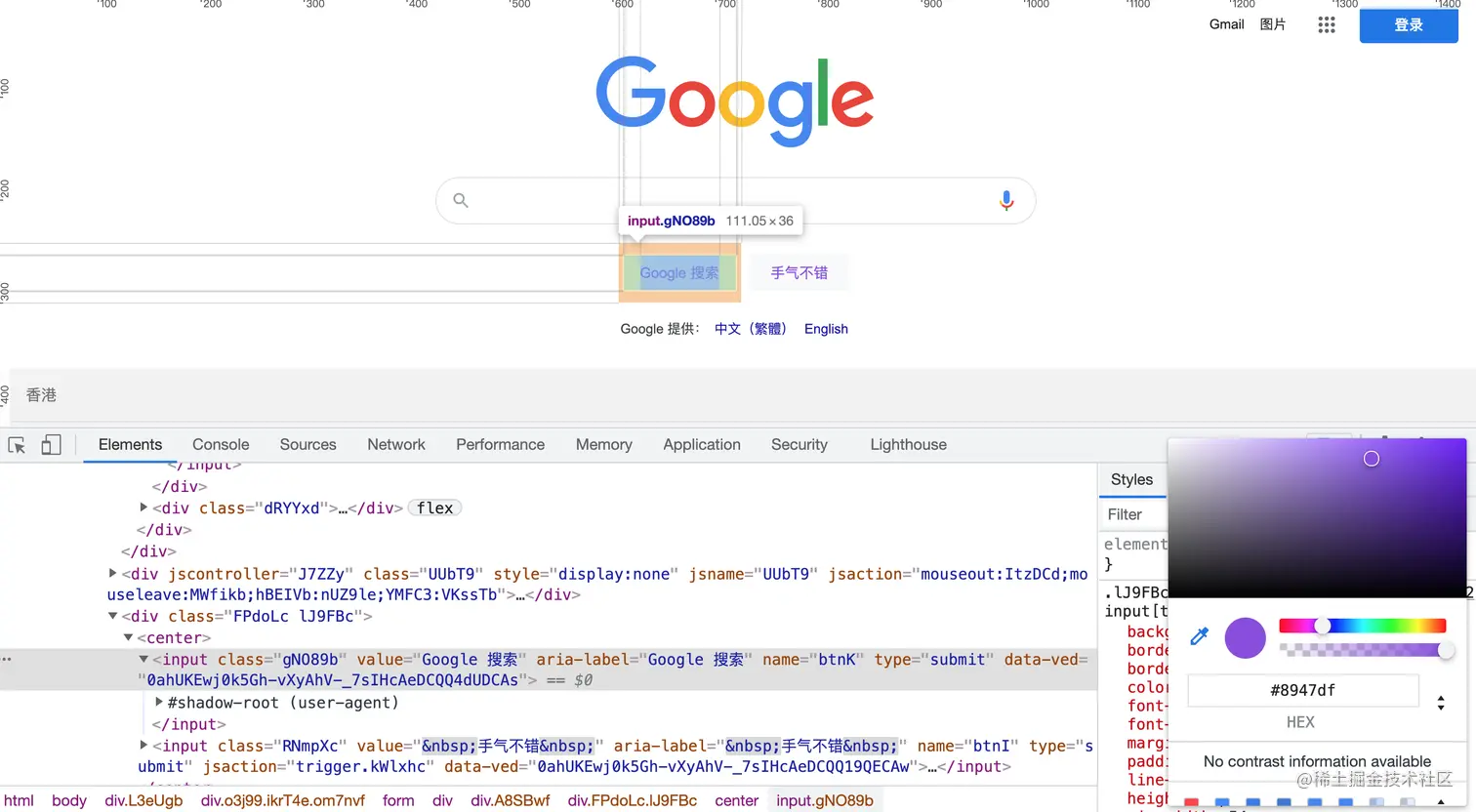1476x812 pixels.
Task: Open the Security tab
Action: coord(799,445)
